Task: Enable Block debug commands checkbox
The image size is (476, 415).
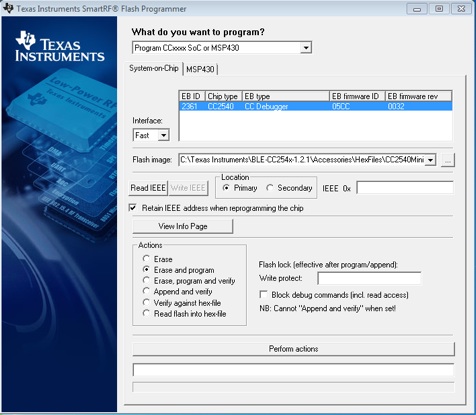Action: (x=263, y=295)
